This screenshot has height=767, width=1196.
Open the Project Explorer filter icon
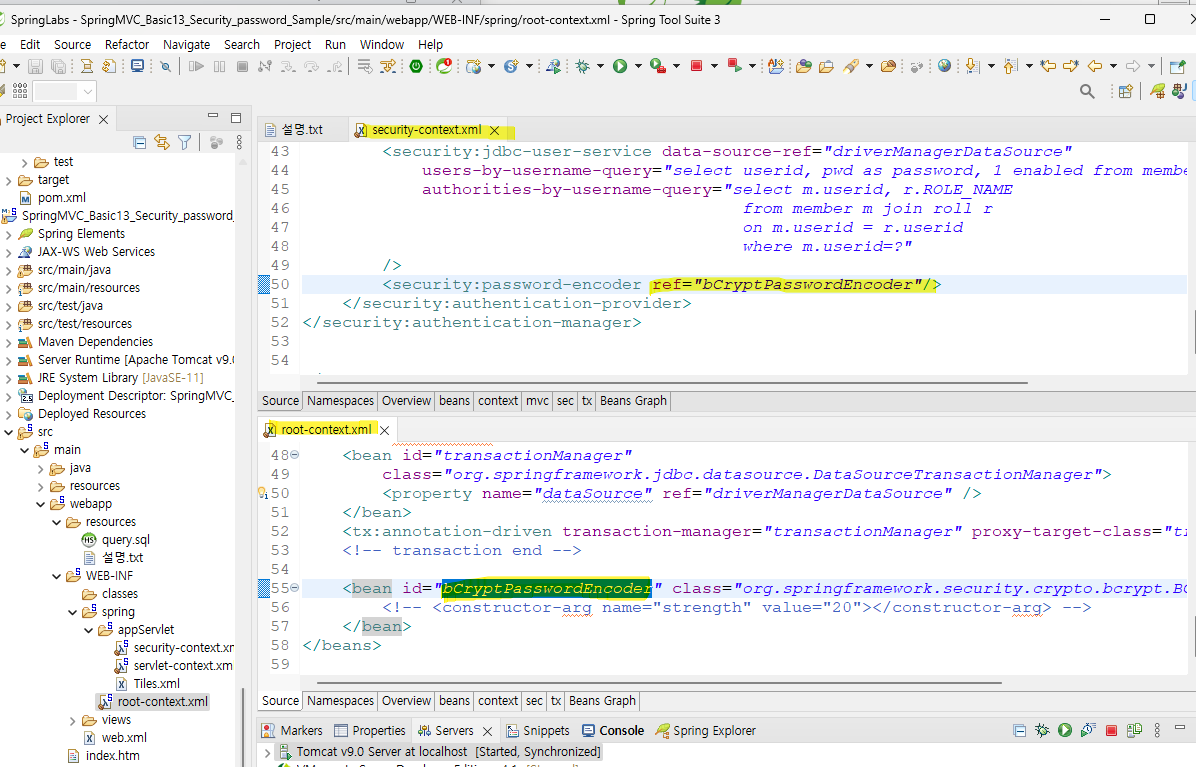click(185, 142)
